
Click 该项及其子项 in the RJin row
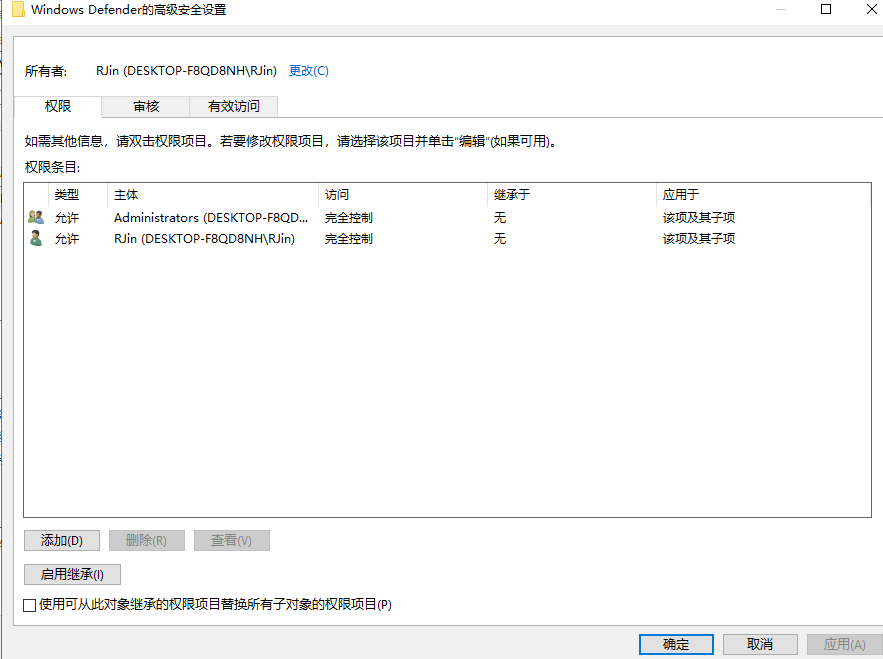699,239
